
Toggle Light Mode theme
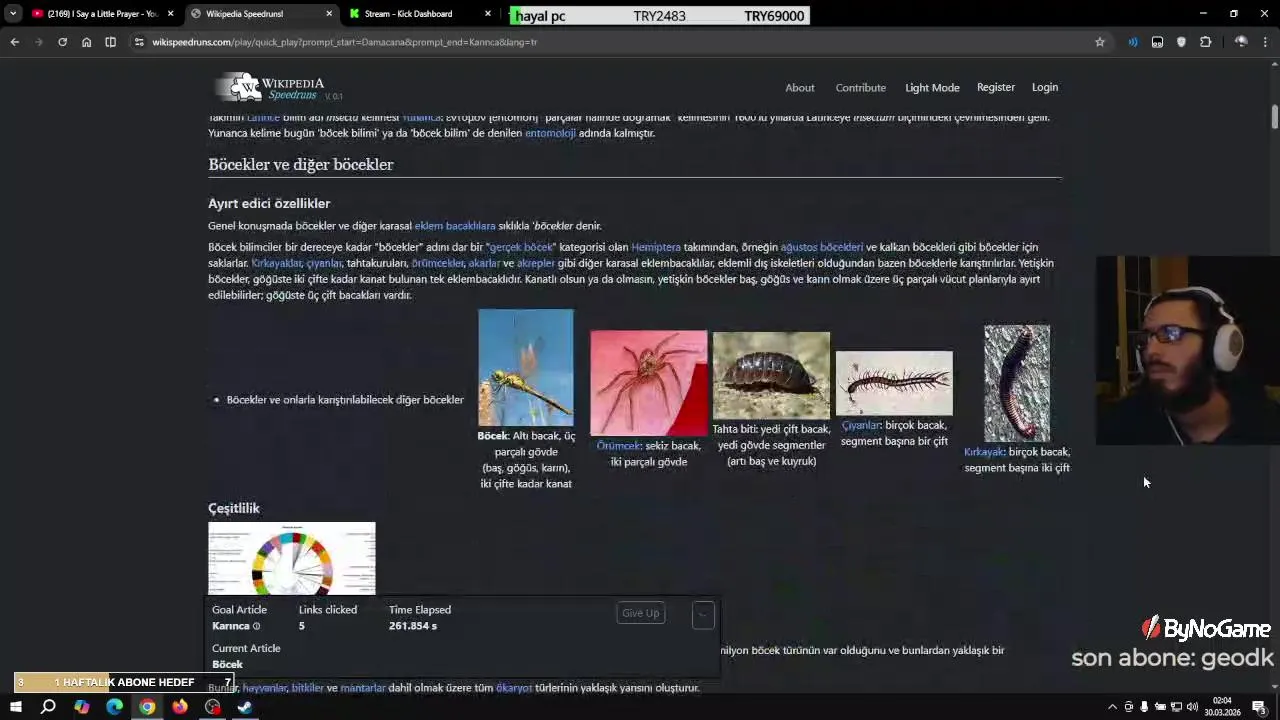tap(932, 88)
